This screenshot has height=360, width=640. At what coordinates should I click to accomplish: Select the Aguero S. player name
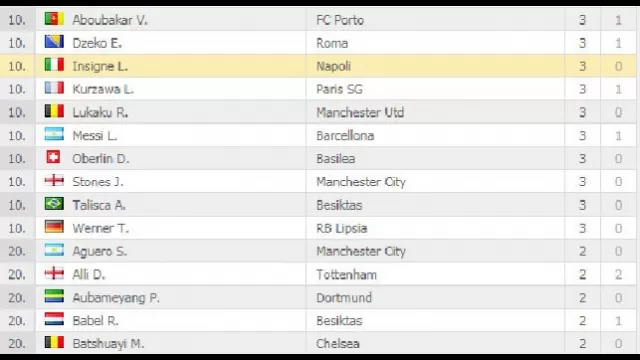click(100, 251)
